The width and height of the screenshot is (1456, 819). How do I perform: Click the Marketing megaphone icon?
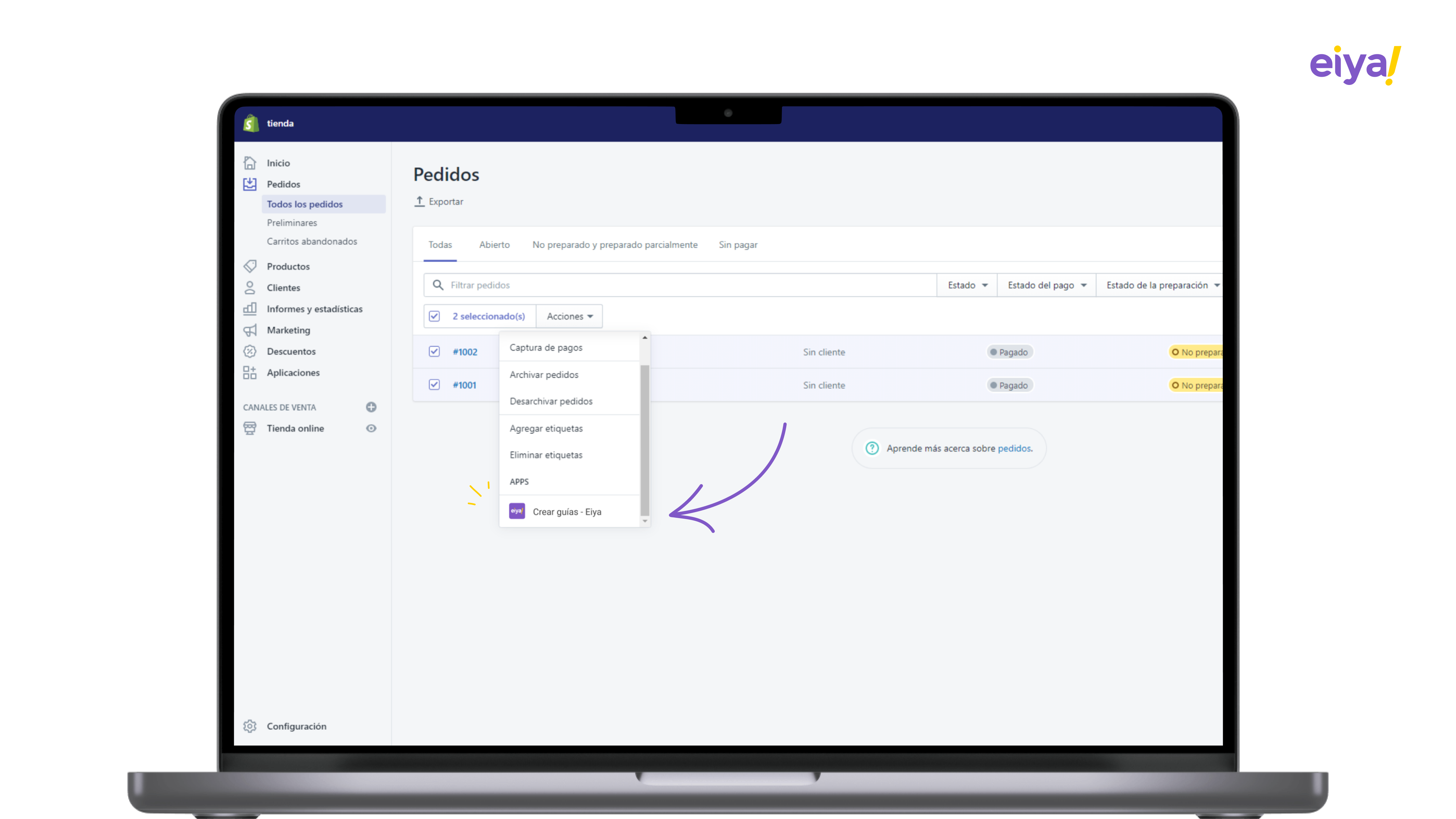click(250, 330)
